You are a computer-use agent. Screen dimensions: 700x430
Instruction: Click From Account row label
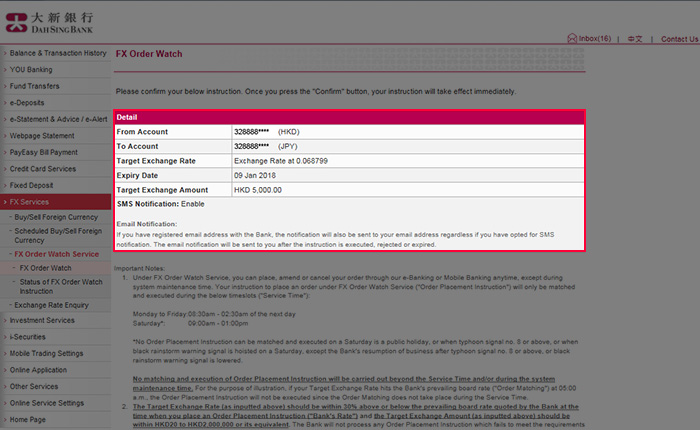point(142,132)
